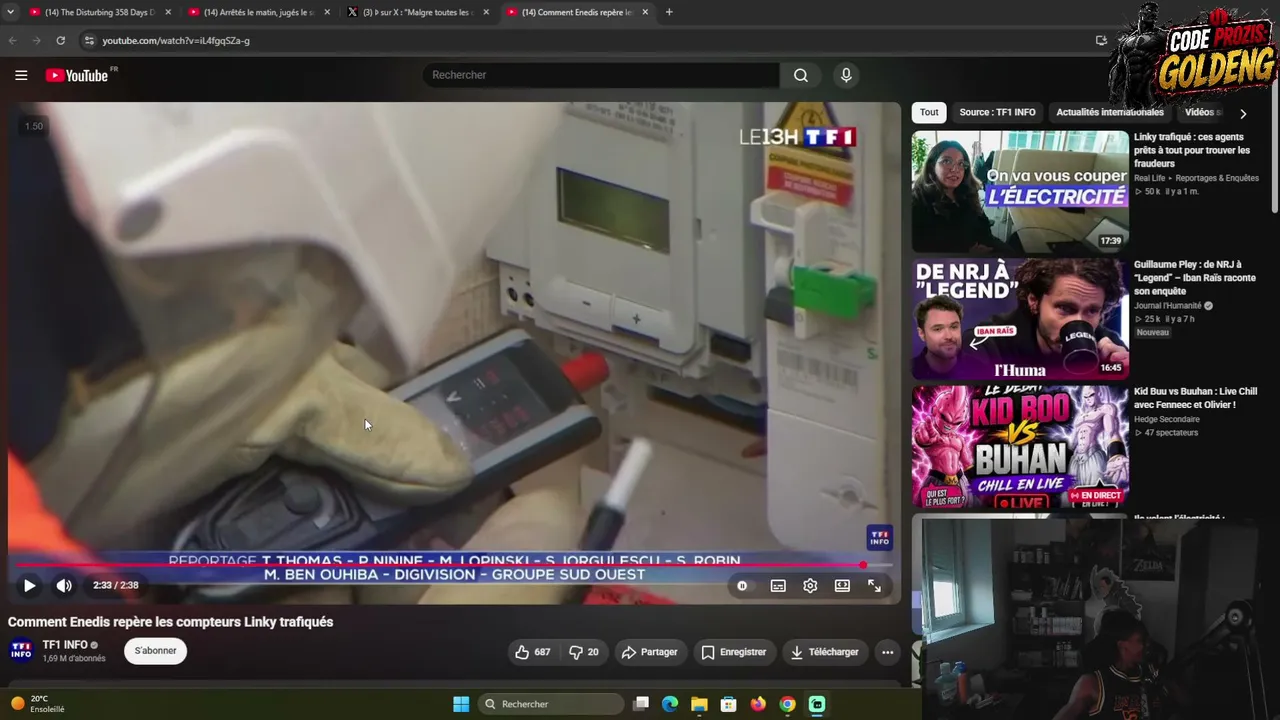1280x720 pixels.
Task: Toggle the autoplay switch in the player
Action: pyautogui.click(x=742, y=586)
